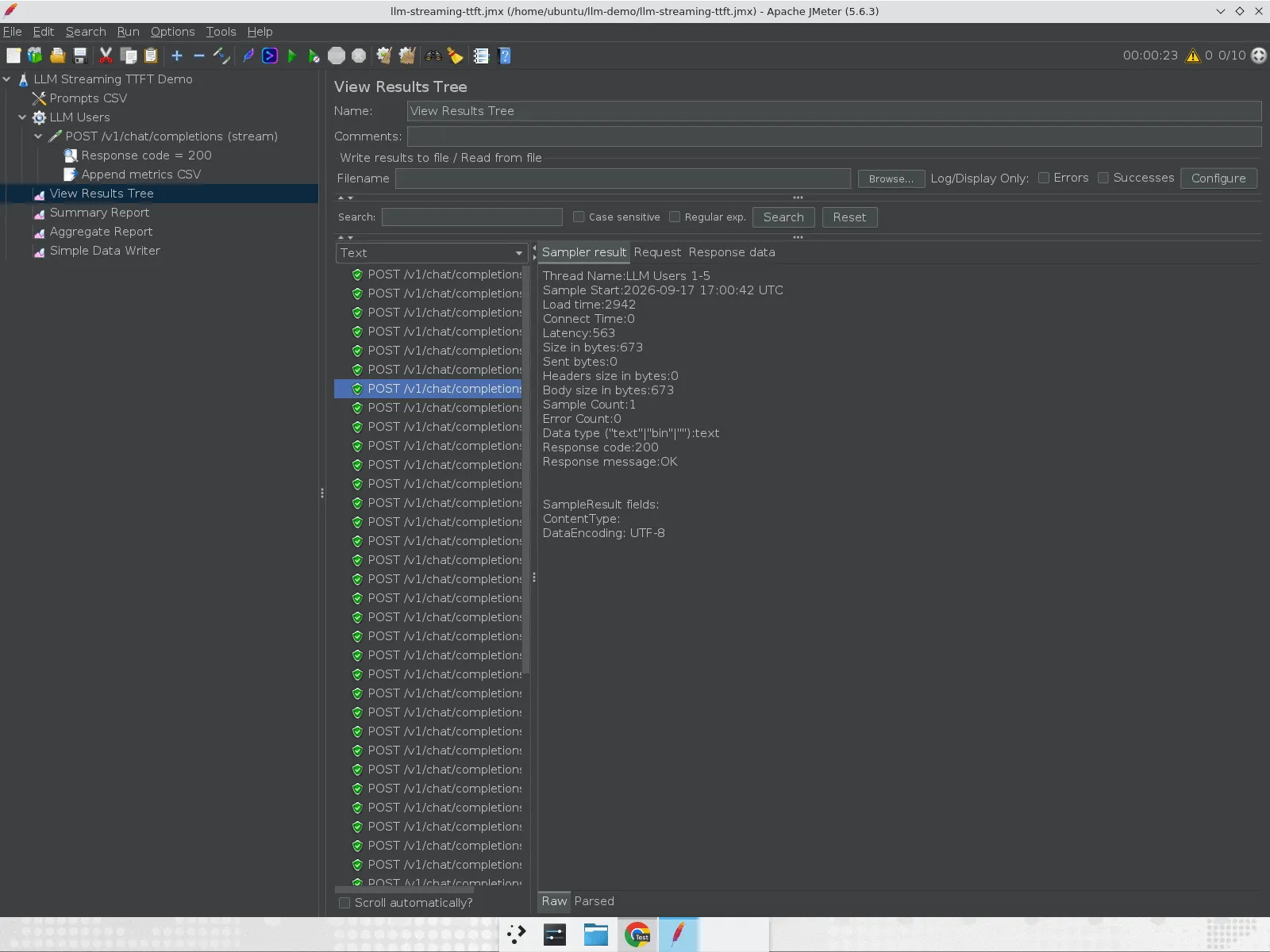The height and width of the screenshot is (952, 1270).
Task: Click the Search button
Action: 783,217
